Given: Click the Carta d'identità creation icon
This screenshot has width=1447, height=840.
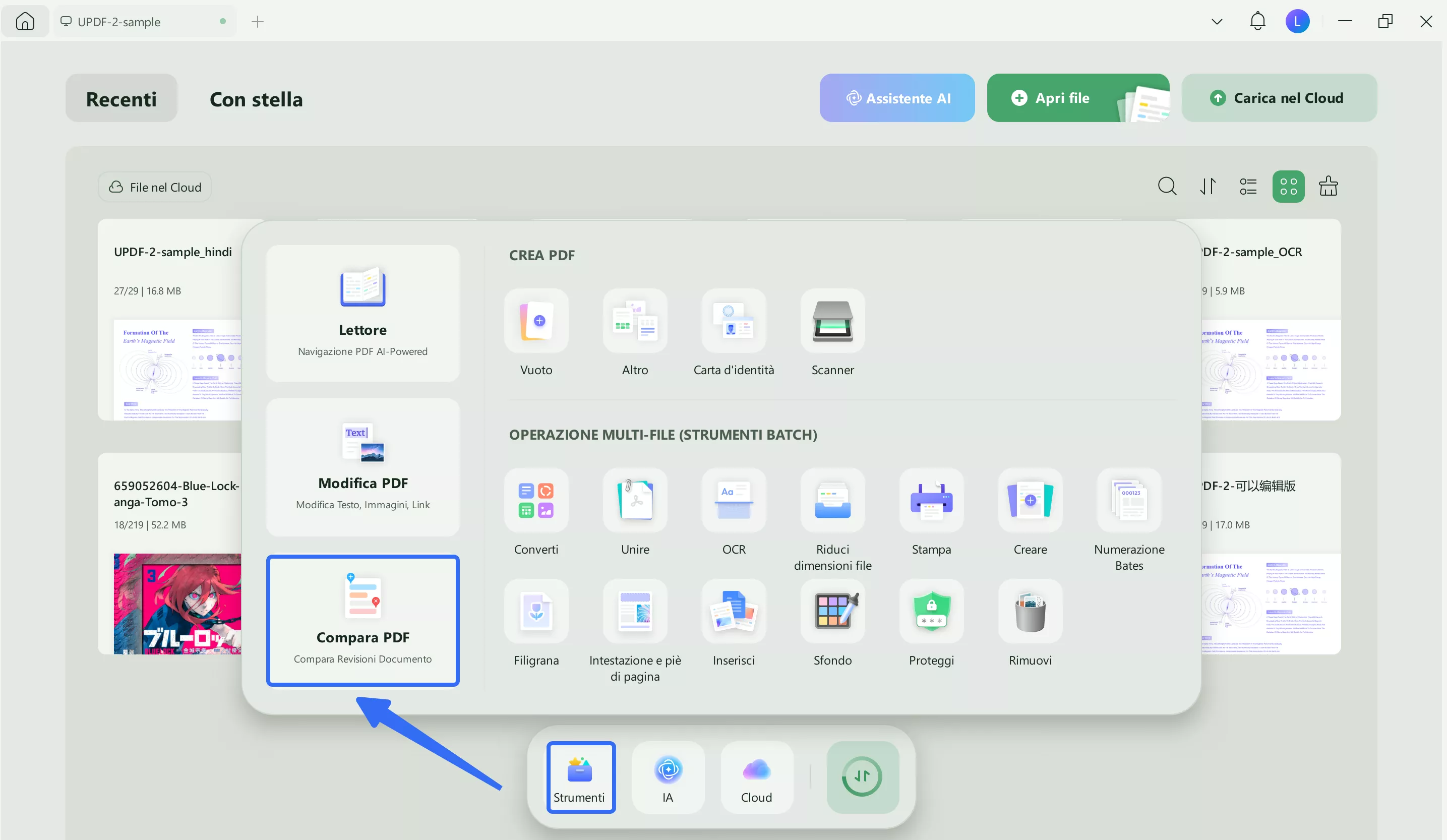Looking at the screenshot, I should [x=733, y=321].
